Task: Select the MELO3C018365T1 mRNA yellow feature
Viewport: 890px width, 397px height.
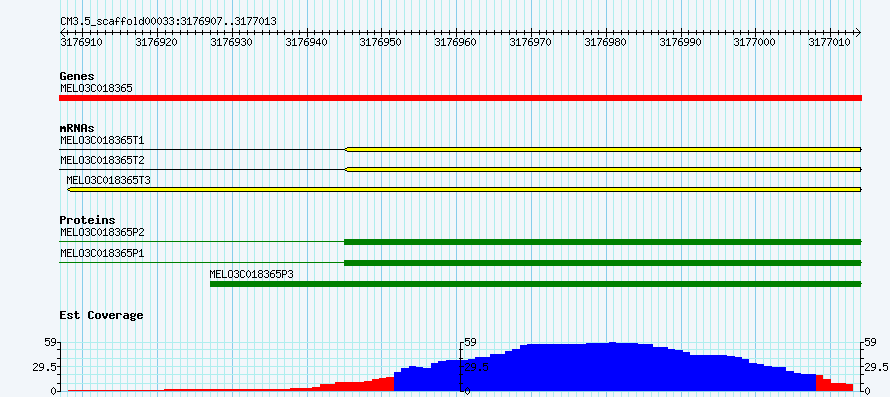Action: coord(603,149)
